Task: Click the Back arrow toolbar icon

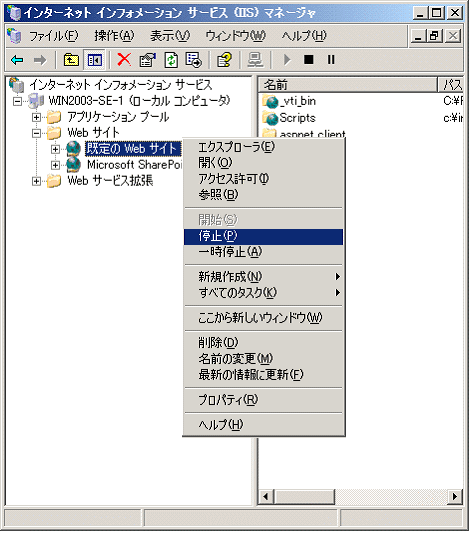Action: [17, 60]
